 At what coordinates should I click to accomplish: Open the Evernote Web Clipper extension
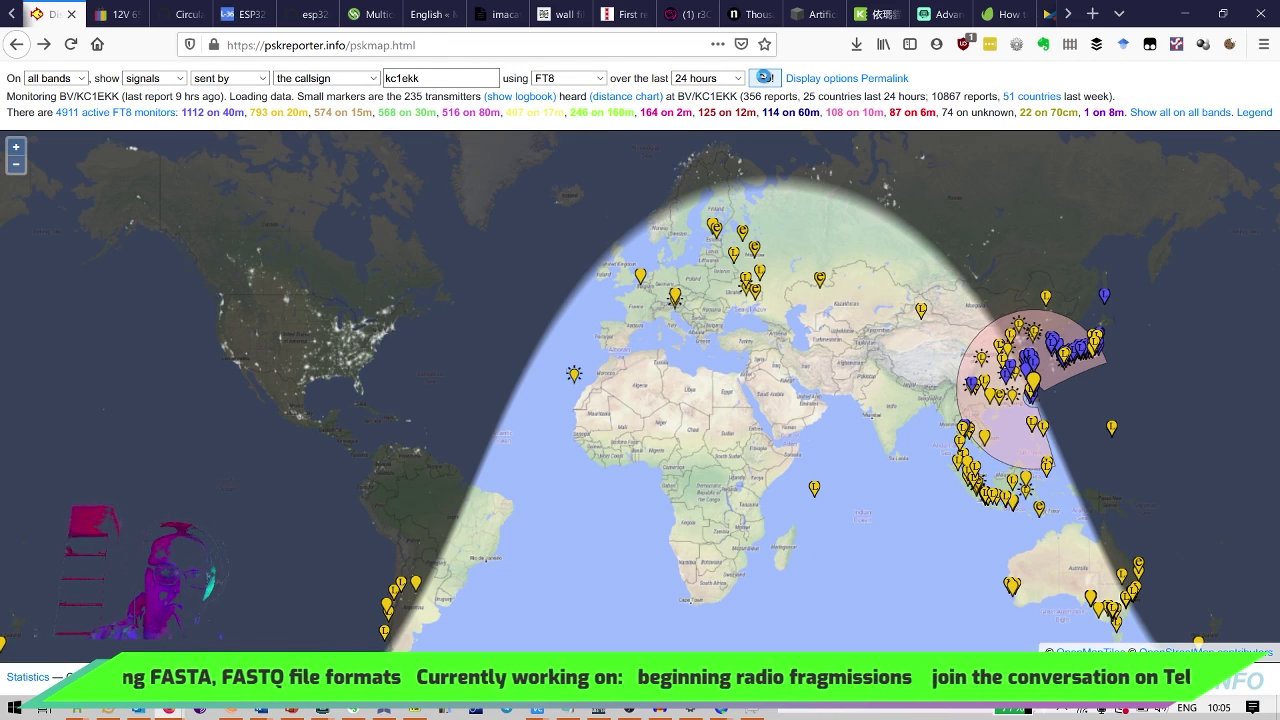1043,44
